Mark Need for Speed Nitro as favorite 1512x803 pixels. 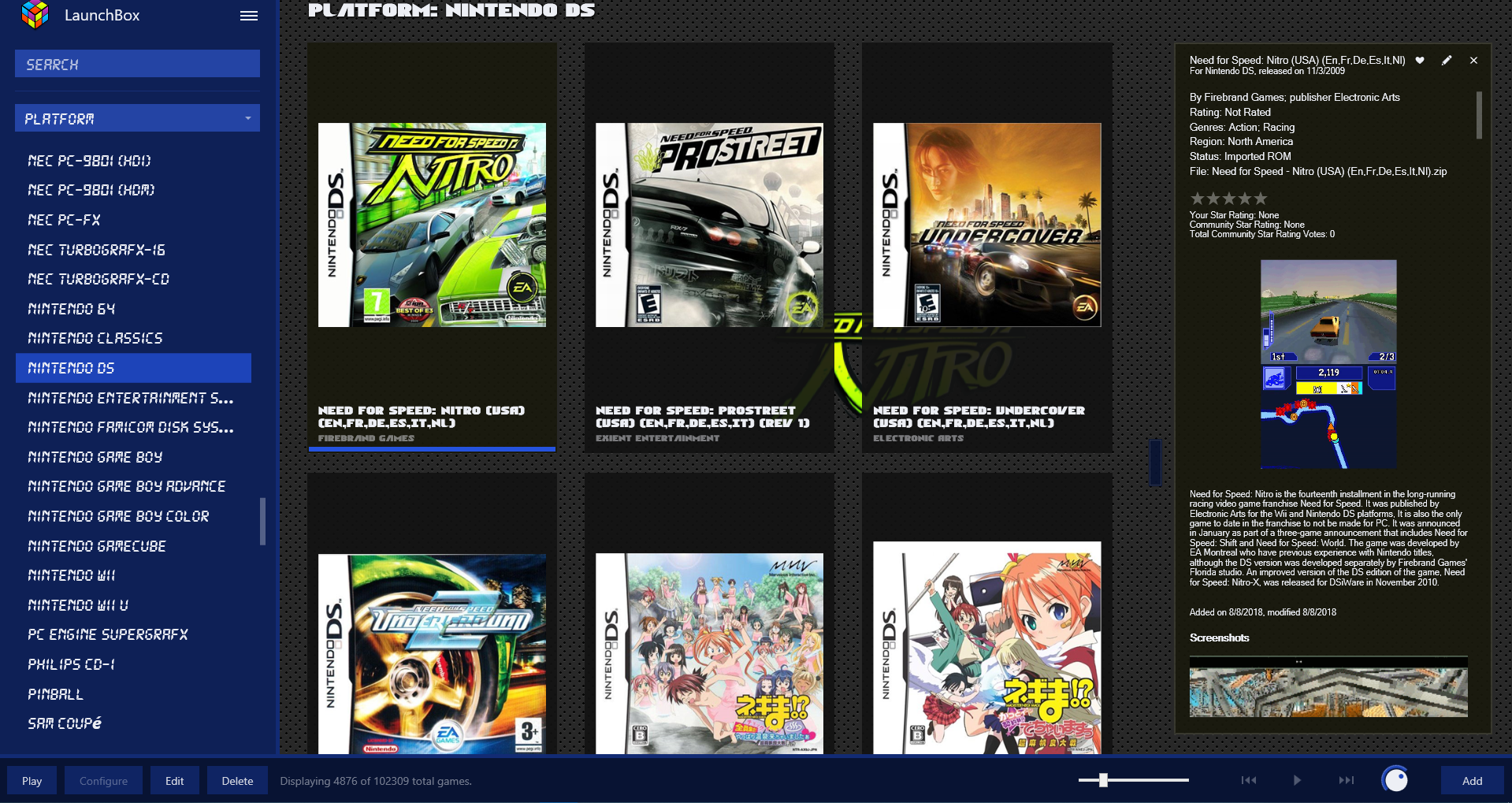pos(1420,61)
